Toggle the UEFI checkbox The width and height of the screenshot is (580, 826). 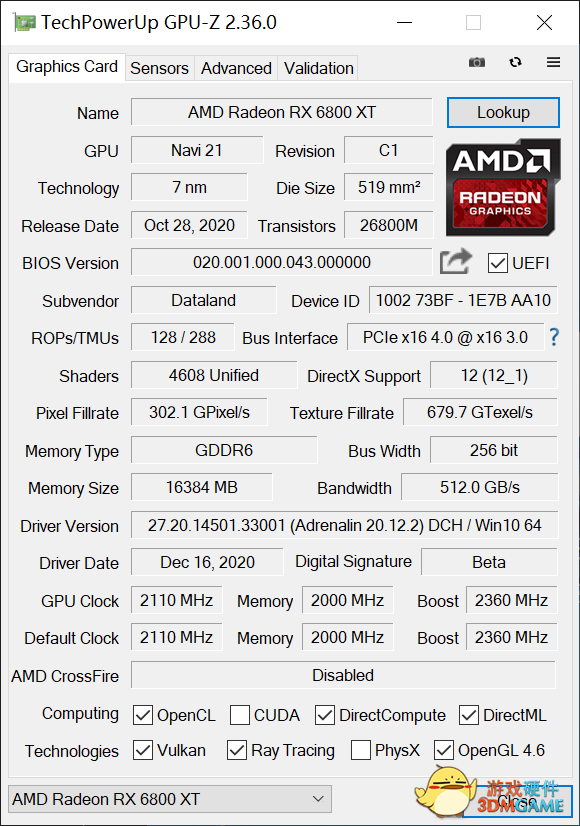[497, 263]
